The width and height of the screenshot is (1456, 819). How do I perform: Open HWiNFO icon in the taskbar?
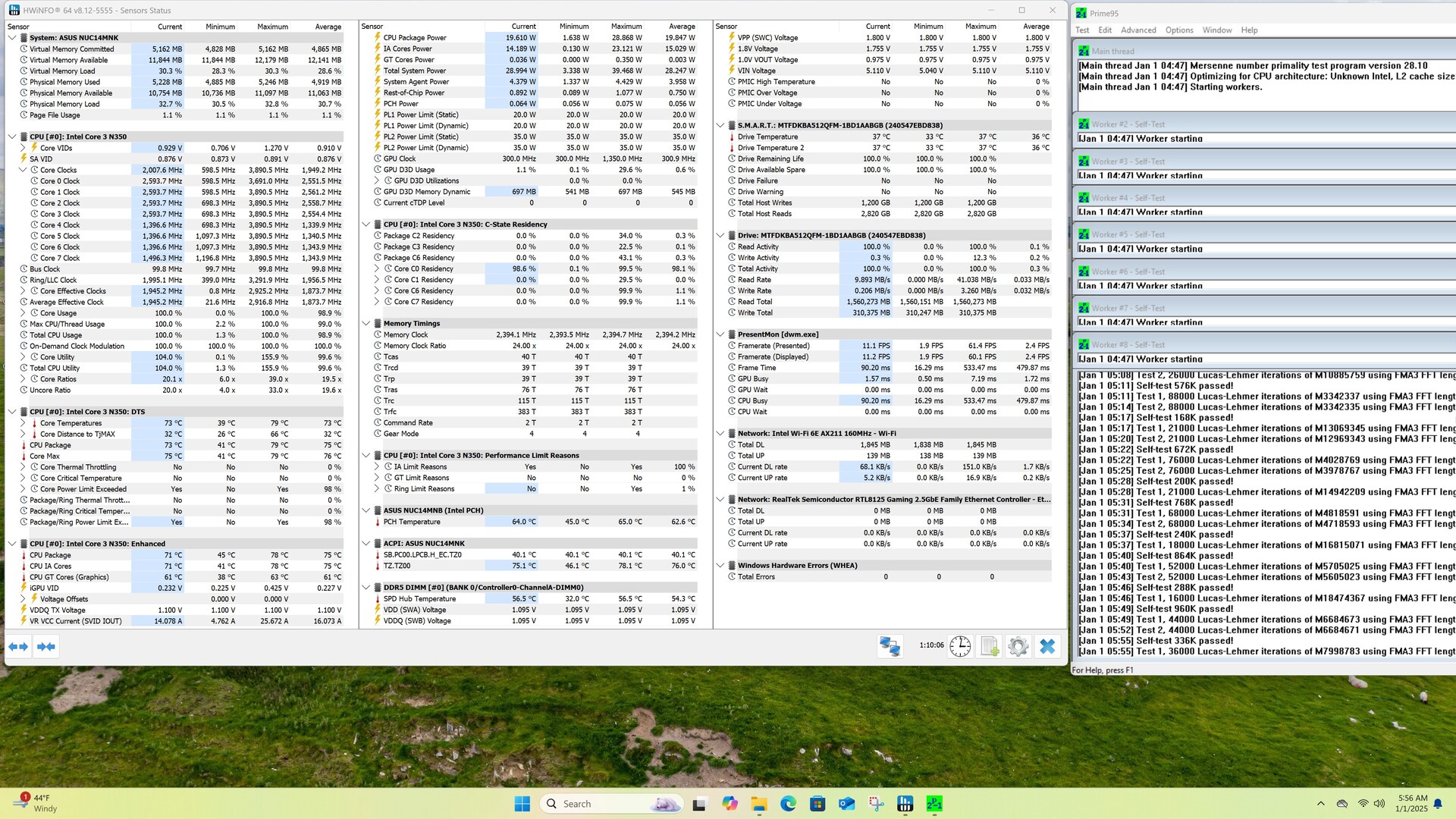click(905, 804)
